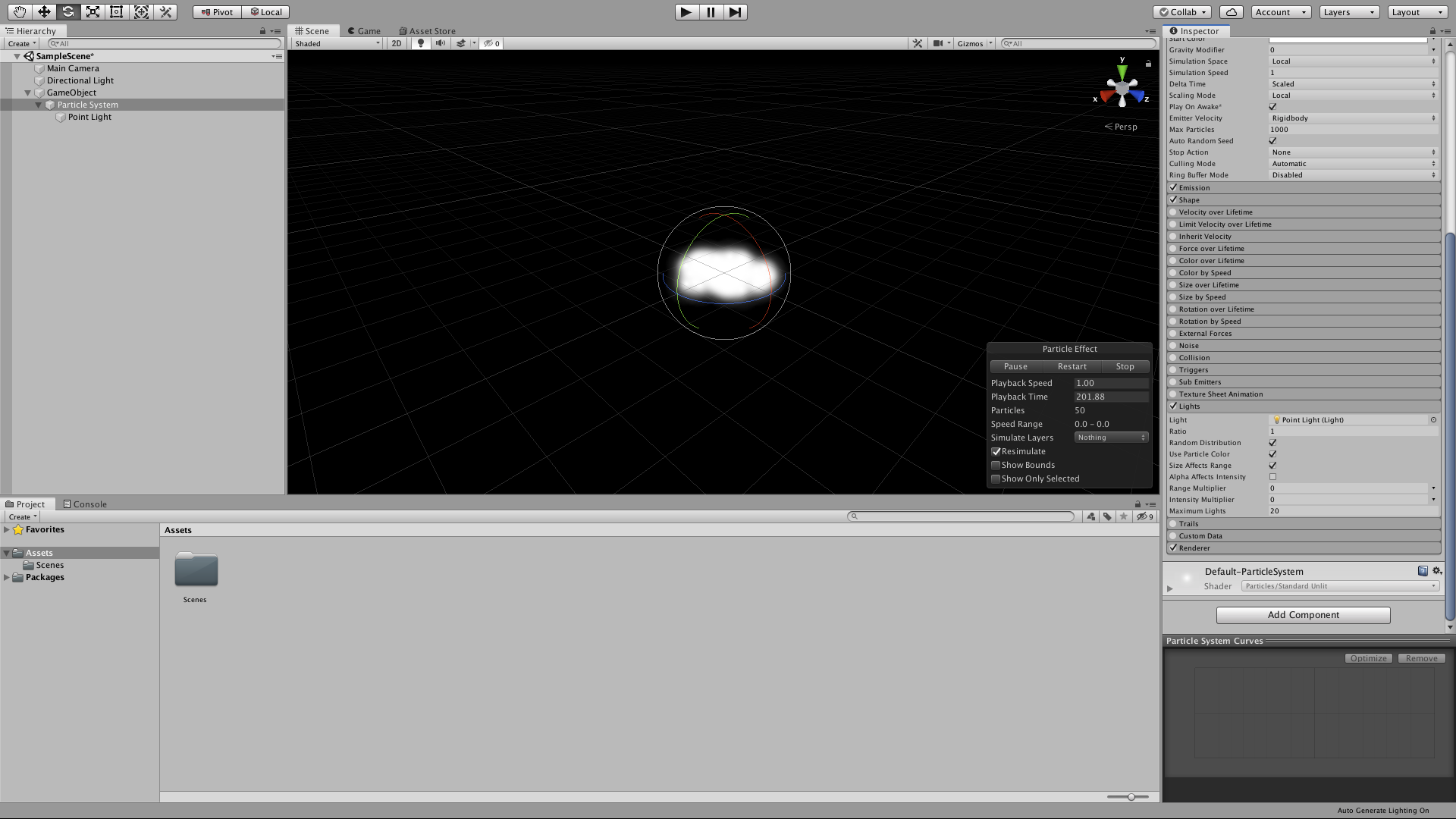The image size is (1456, 819).
Task: Toggle scene audio speaker icon
Action: pyautogui.click(x=440, y=43)
